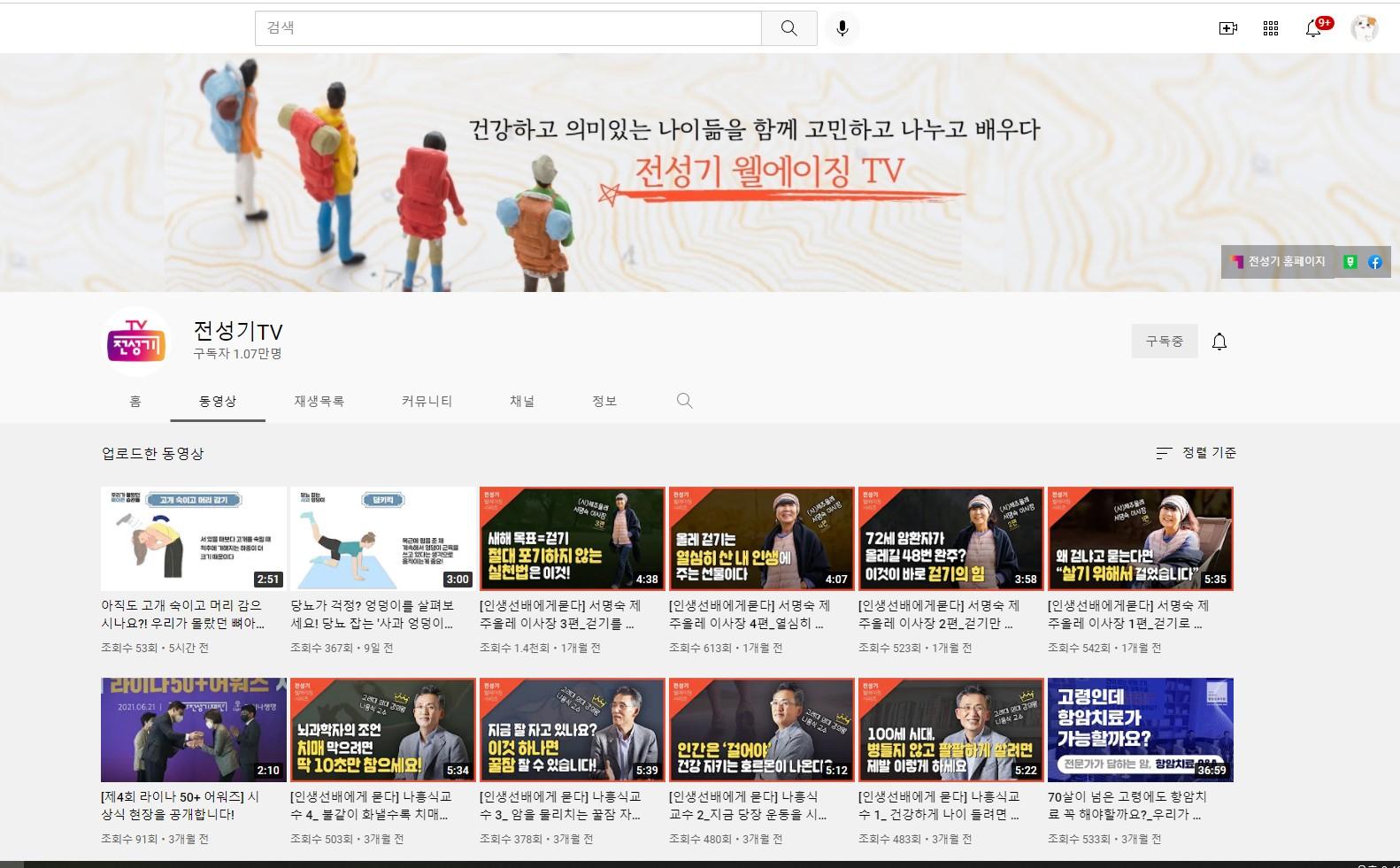Open 전성기 홈페이지 banner link
Image resolution: width=1400 pixels, height=868 pixels.
click(x=1279, y=262)
